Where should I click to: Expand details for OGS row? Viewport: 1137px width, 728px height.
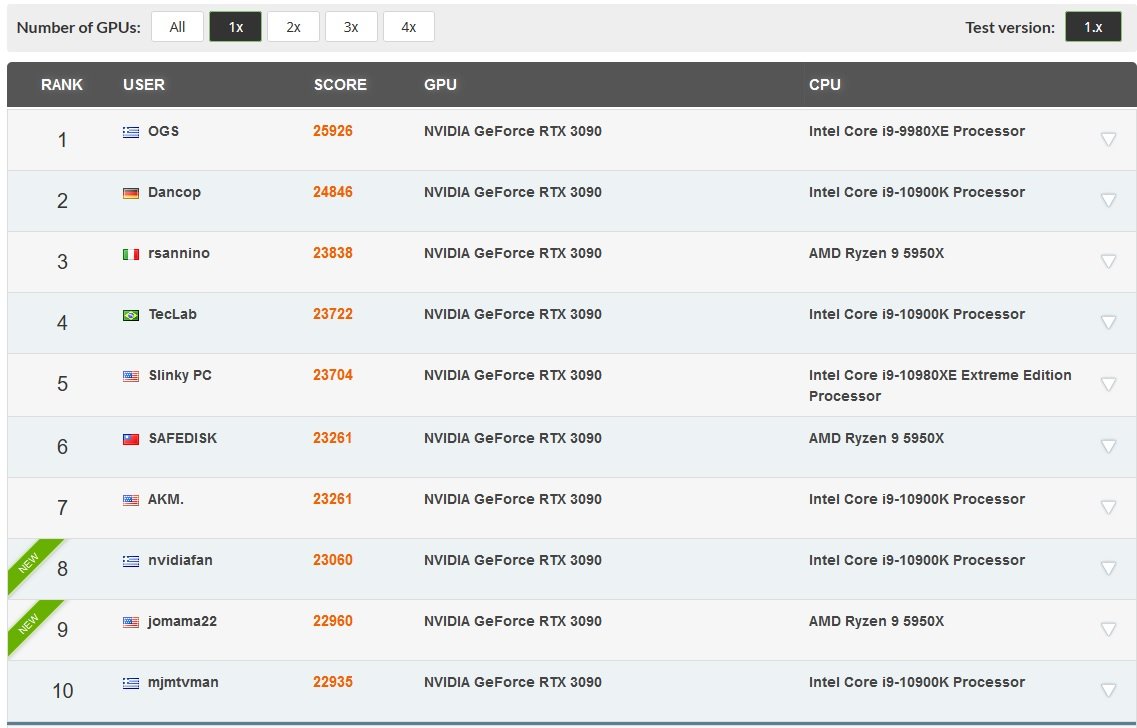(1108, 139)
